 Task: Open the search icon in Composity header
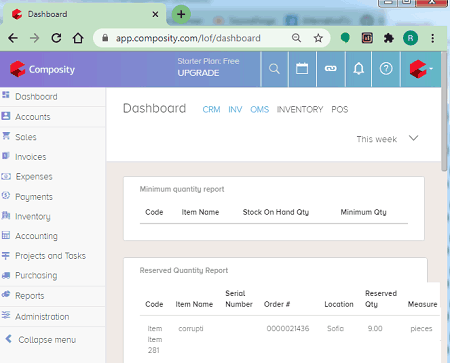[274, 69]
